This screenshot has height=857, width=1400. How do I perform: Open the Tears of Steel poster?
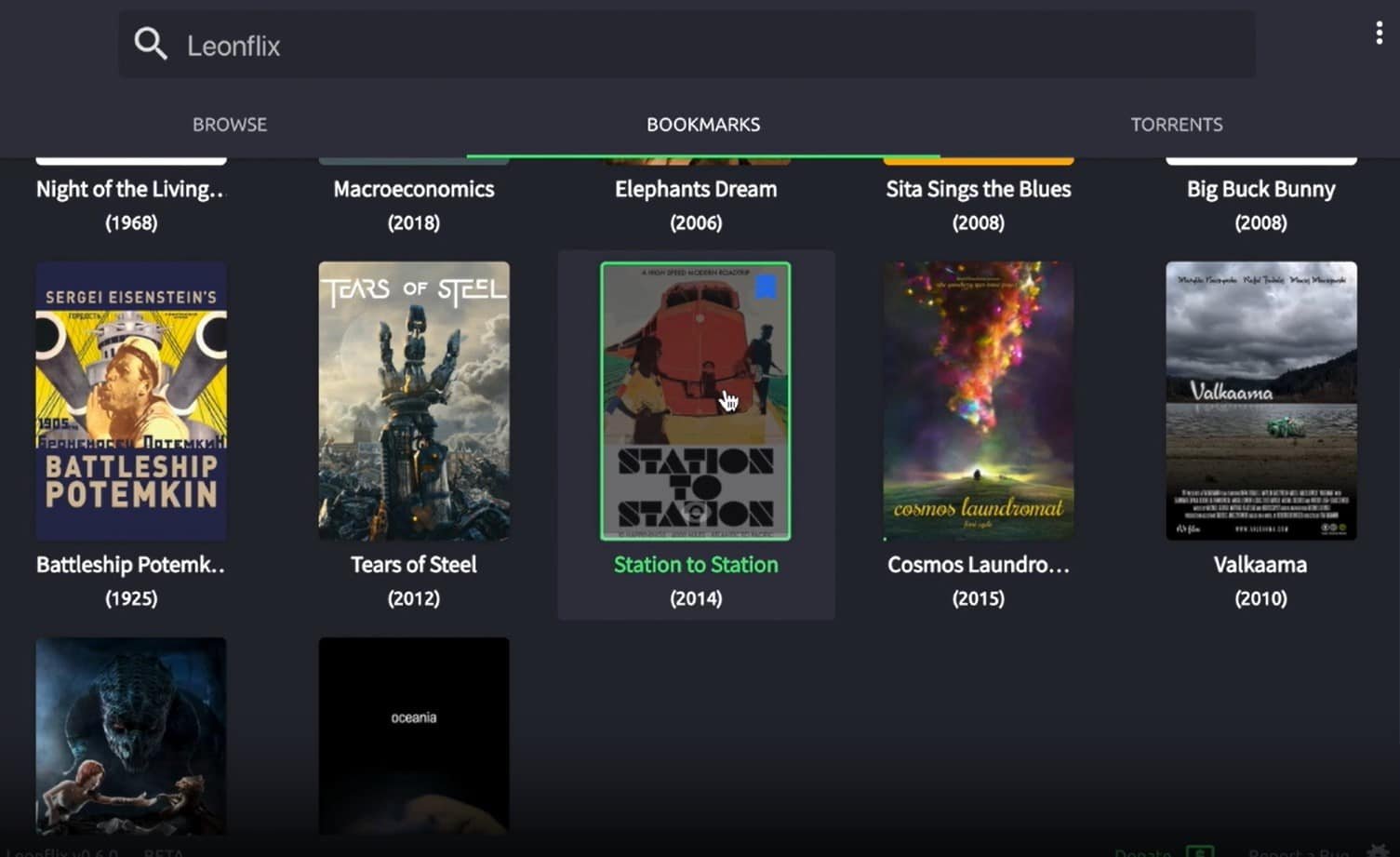(414, 401)
